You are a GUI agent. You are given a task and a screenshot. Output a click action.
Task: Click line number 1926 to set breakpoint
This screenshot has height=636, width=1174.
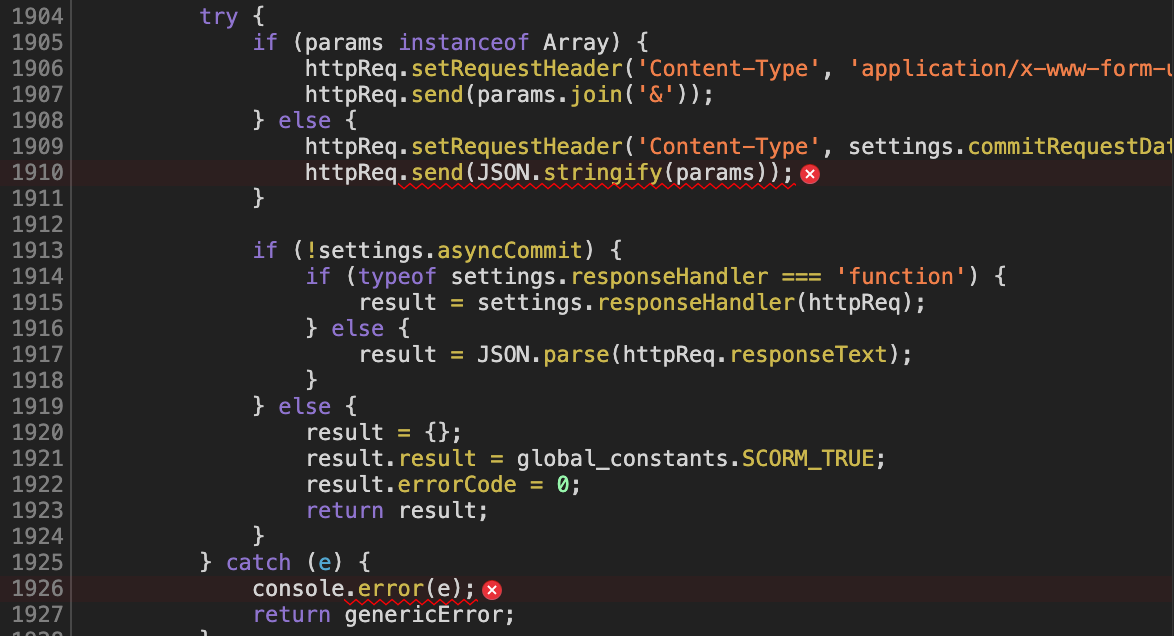click(x=38, y=590)
